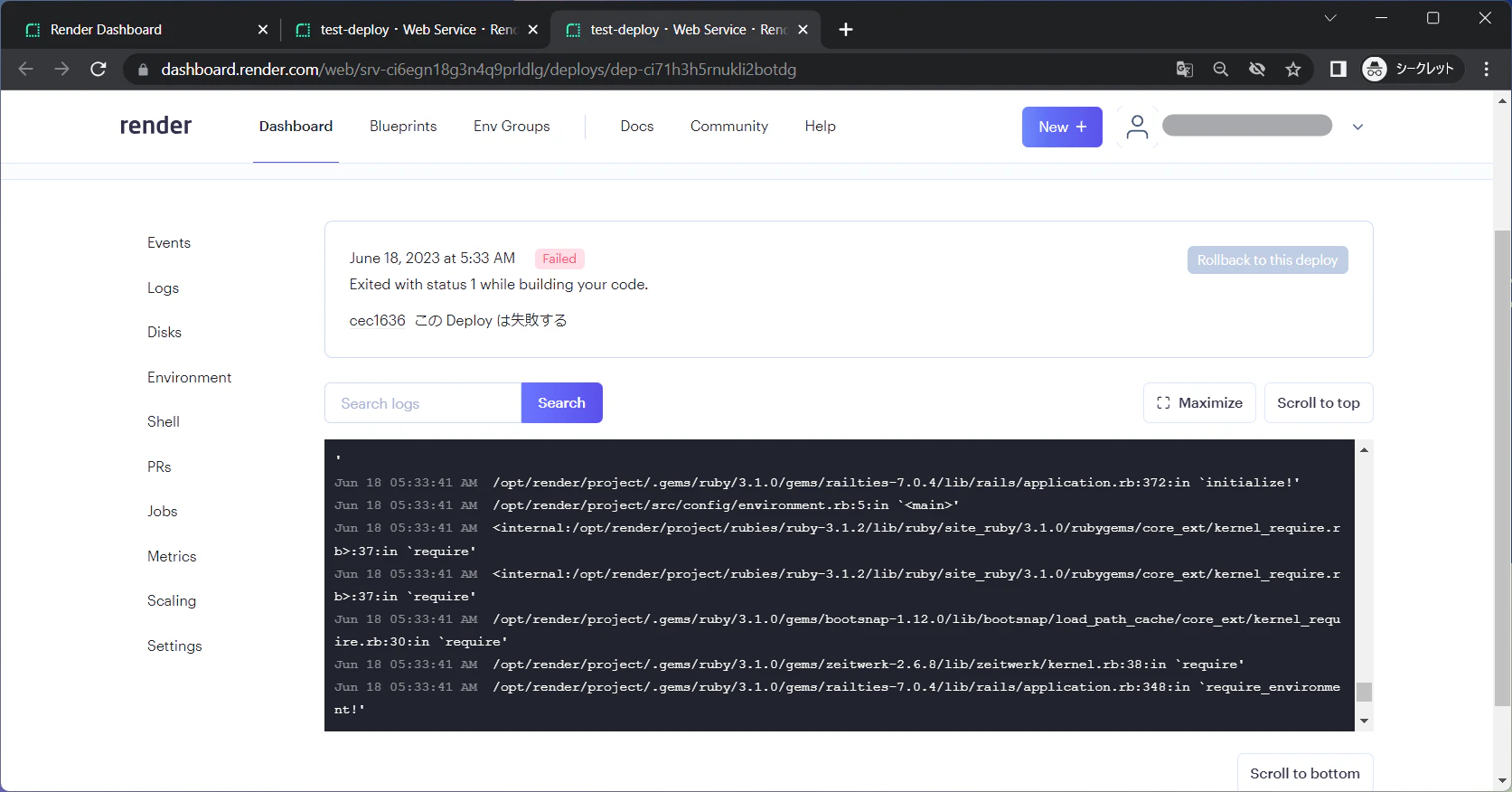The image size is (1512, 792).
Task: Click the log panel scrollbar thumb
Action: [x=1365, y=692]
